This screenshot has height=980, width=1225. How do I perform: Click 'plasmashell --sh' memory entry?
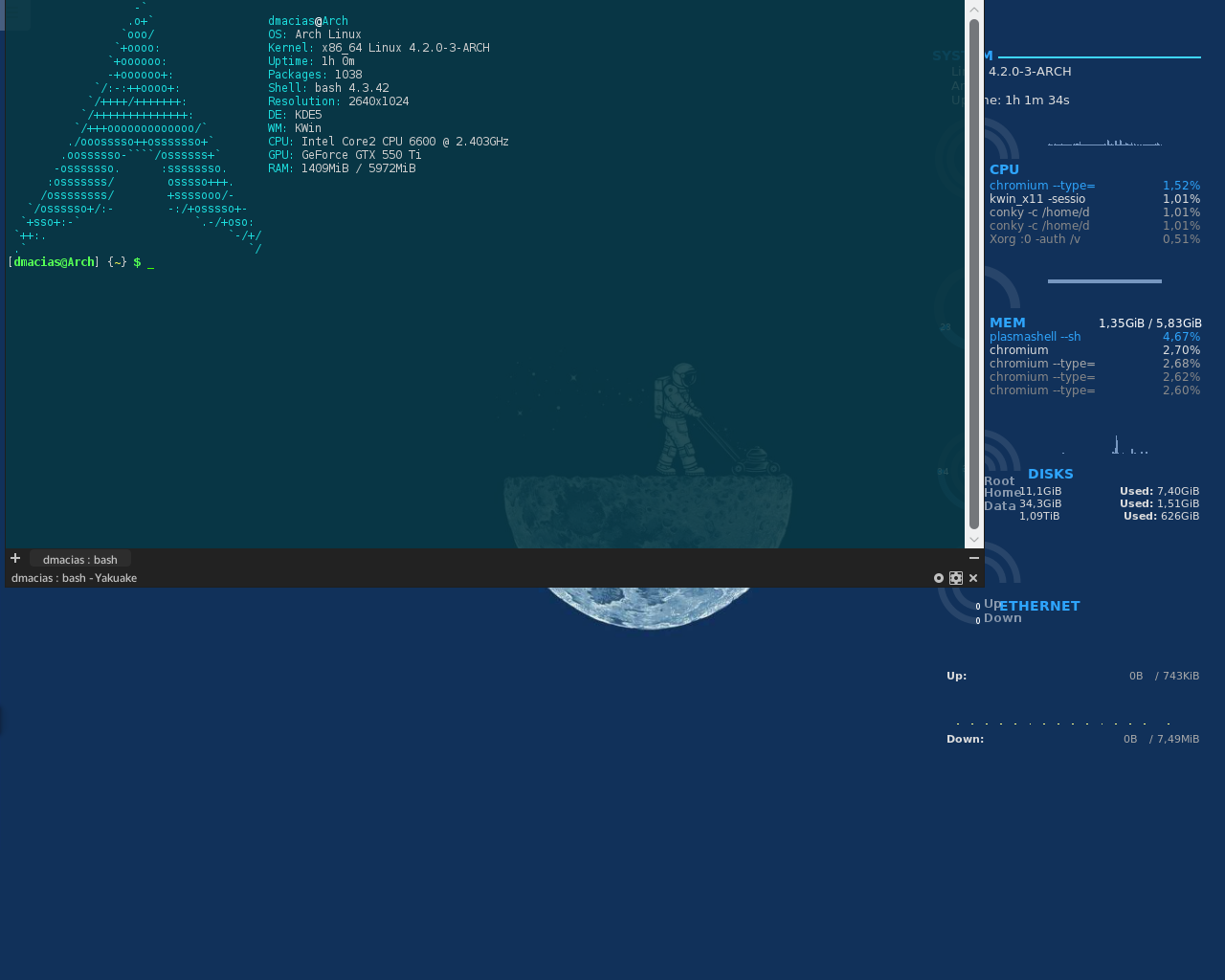click(x=1035, y=337)
